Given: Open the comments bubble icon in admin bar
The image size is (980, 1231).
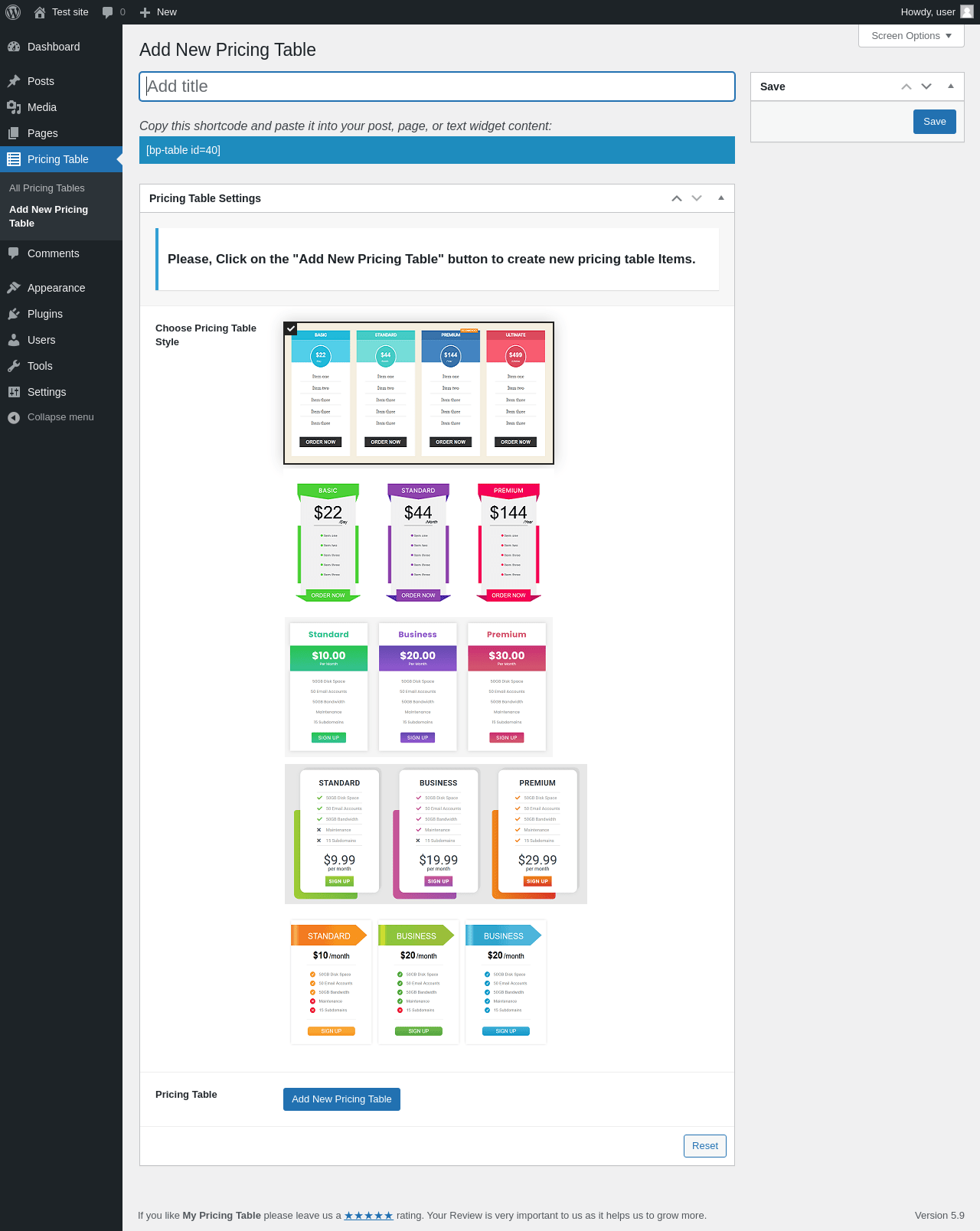Looking at the screenshot, I should coord(107,12).
